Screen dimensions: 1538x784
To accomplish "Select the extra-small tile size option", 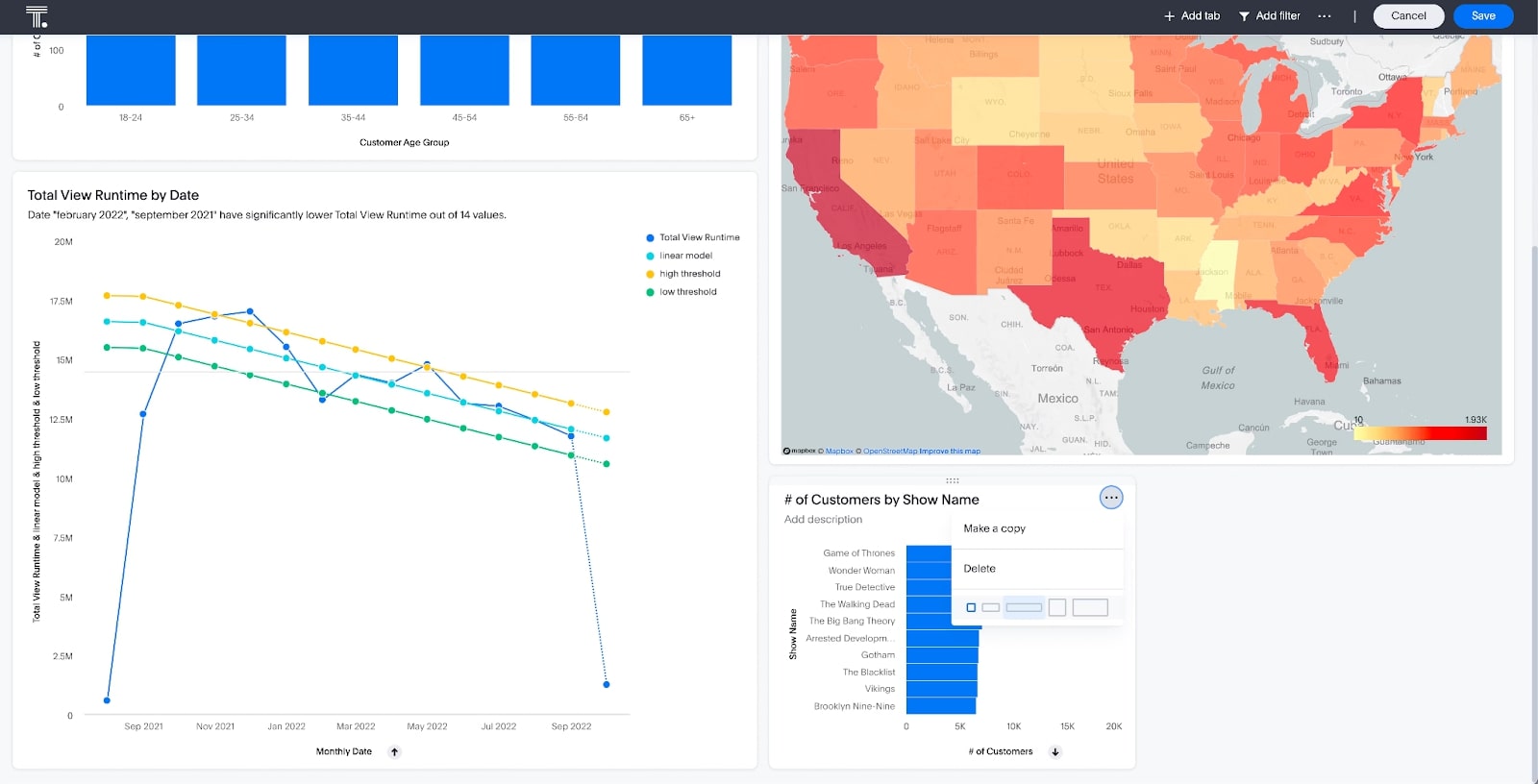I will (971, 607).
